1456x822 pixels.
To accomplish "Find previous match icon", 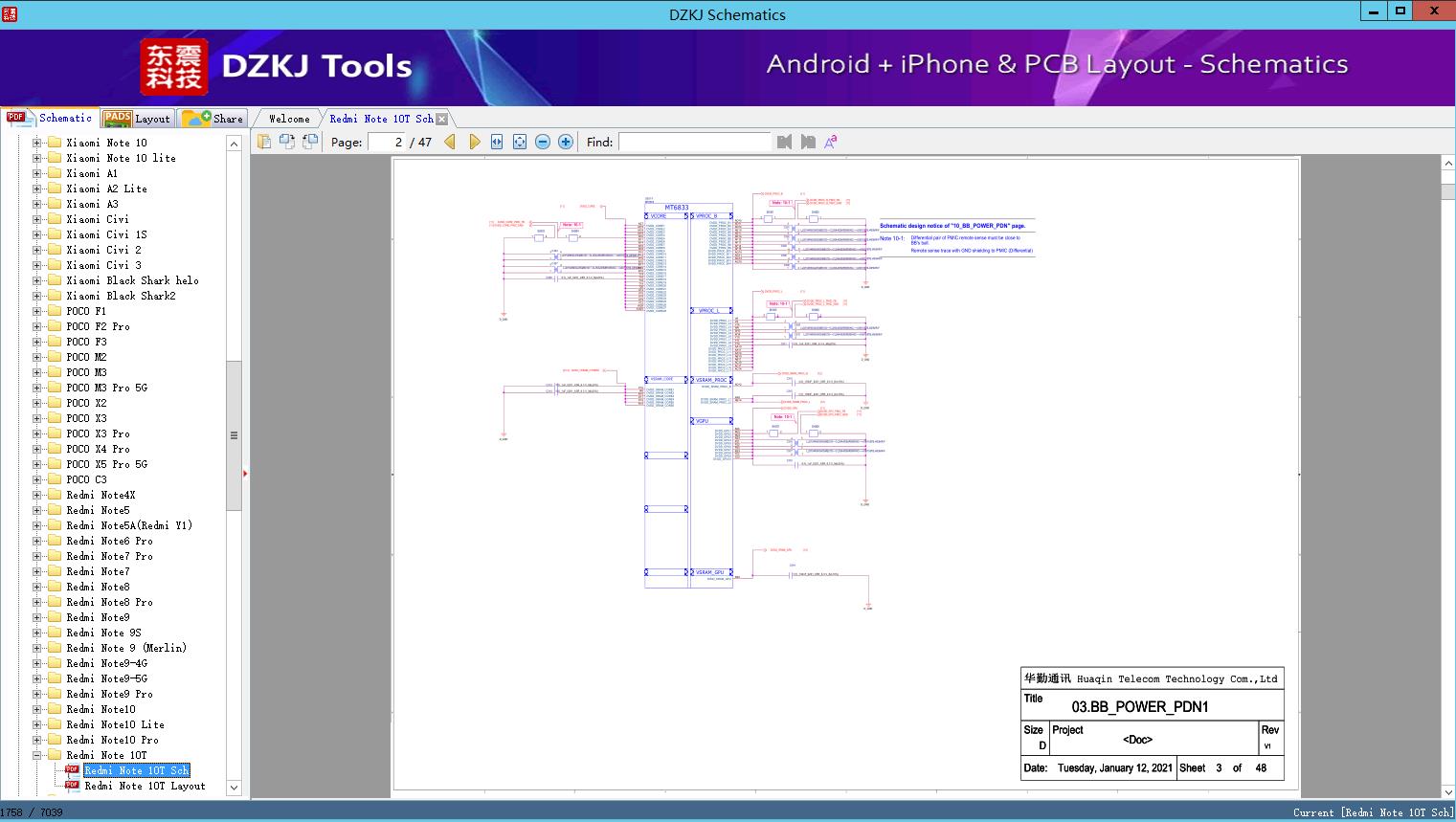I will coord(785,142).
